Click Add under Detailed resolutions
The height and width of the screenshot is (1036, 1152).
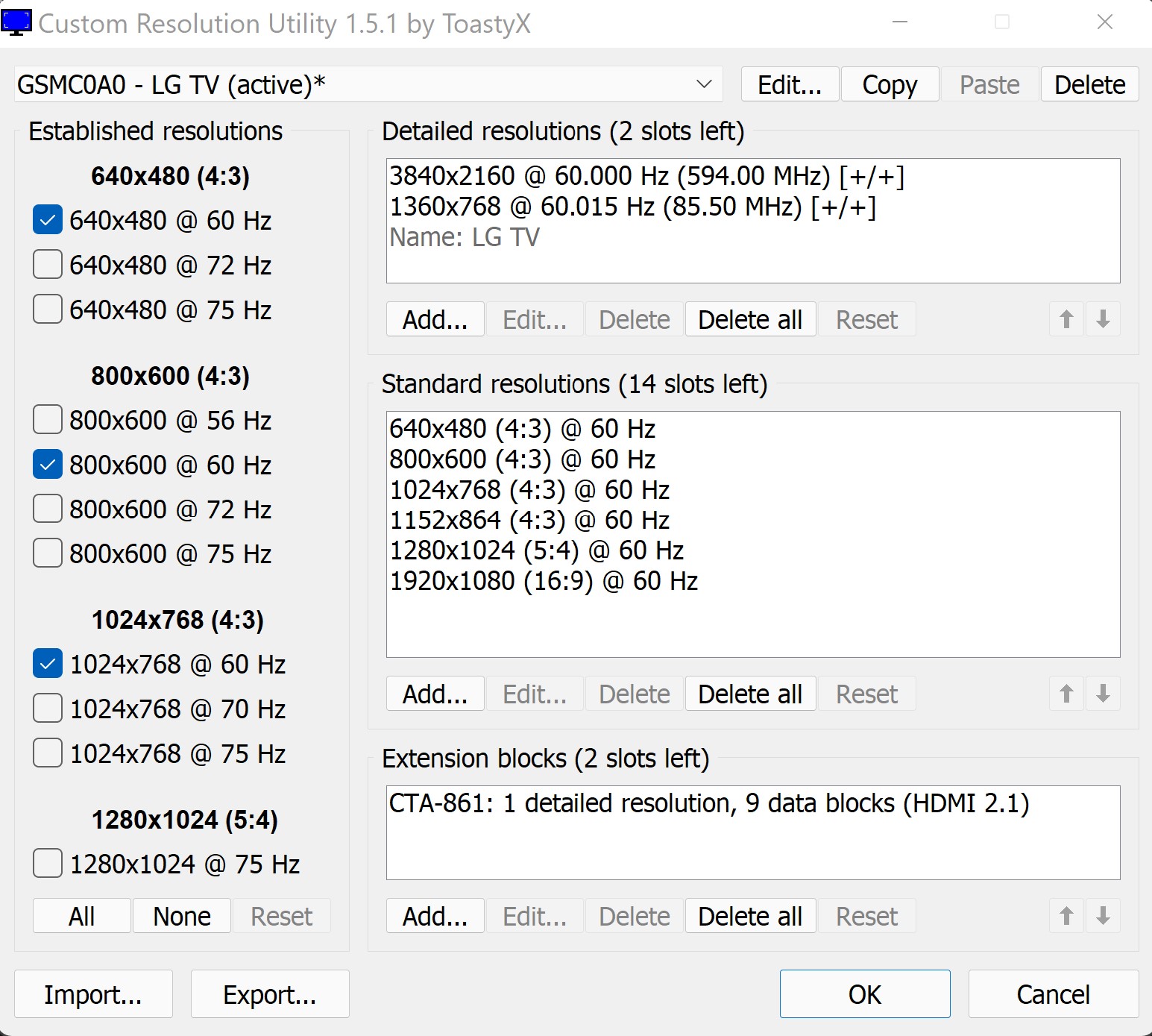435,320
